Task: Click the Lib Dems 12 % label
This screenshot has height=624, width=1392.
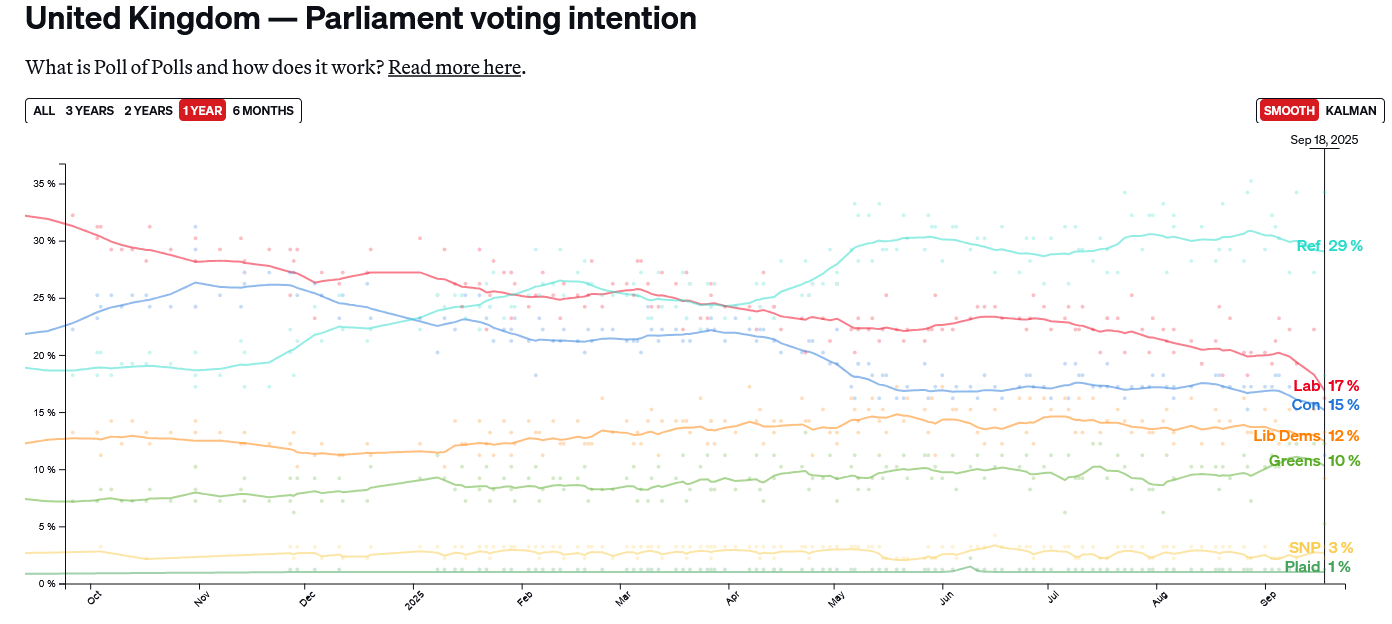Action: [1306, 436]
